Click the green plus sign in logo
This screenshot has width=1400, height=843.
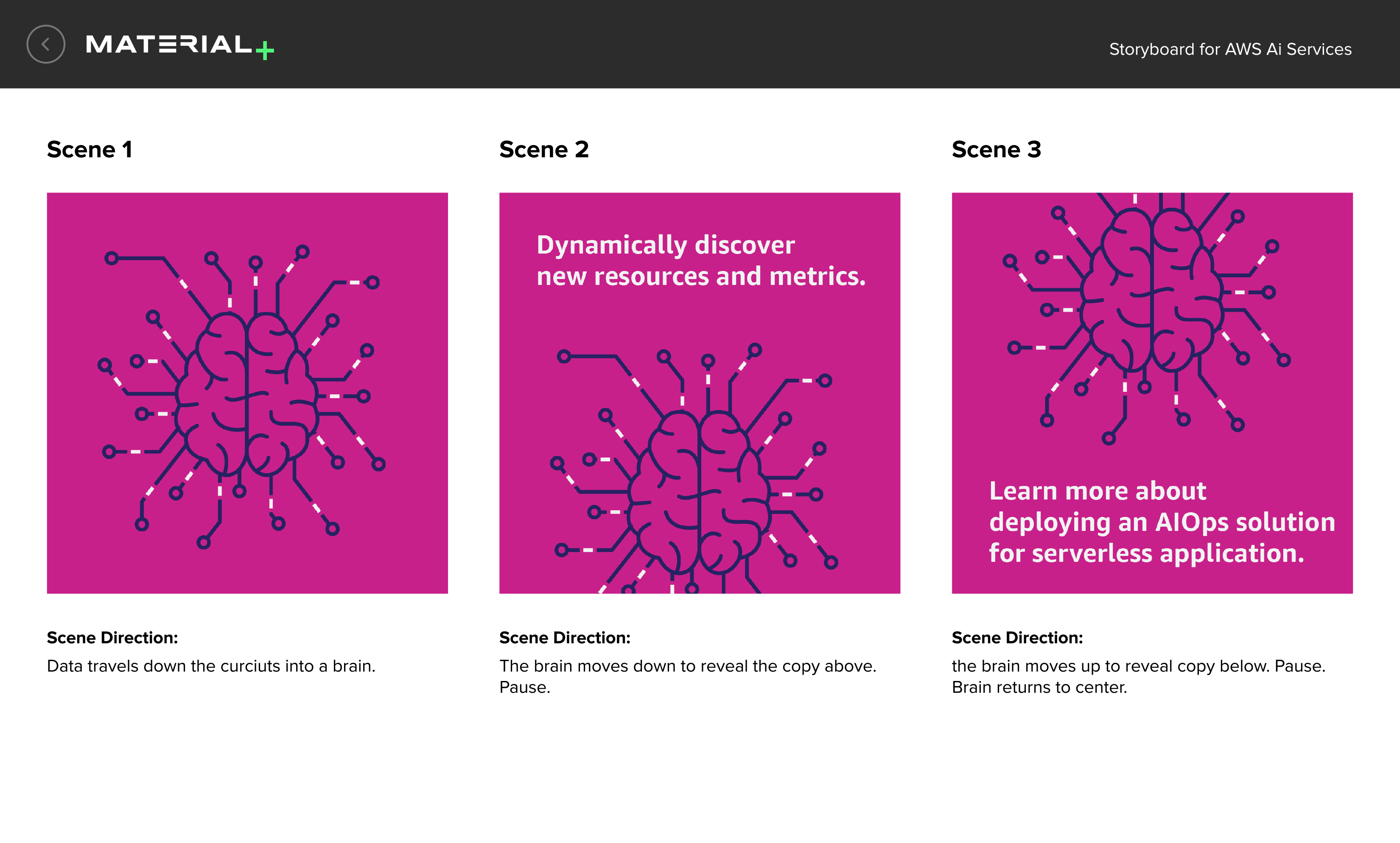click(x=265, y=50)
